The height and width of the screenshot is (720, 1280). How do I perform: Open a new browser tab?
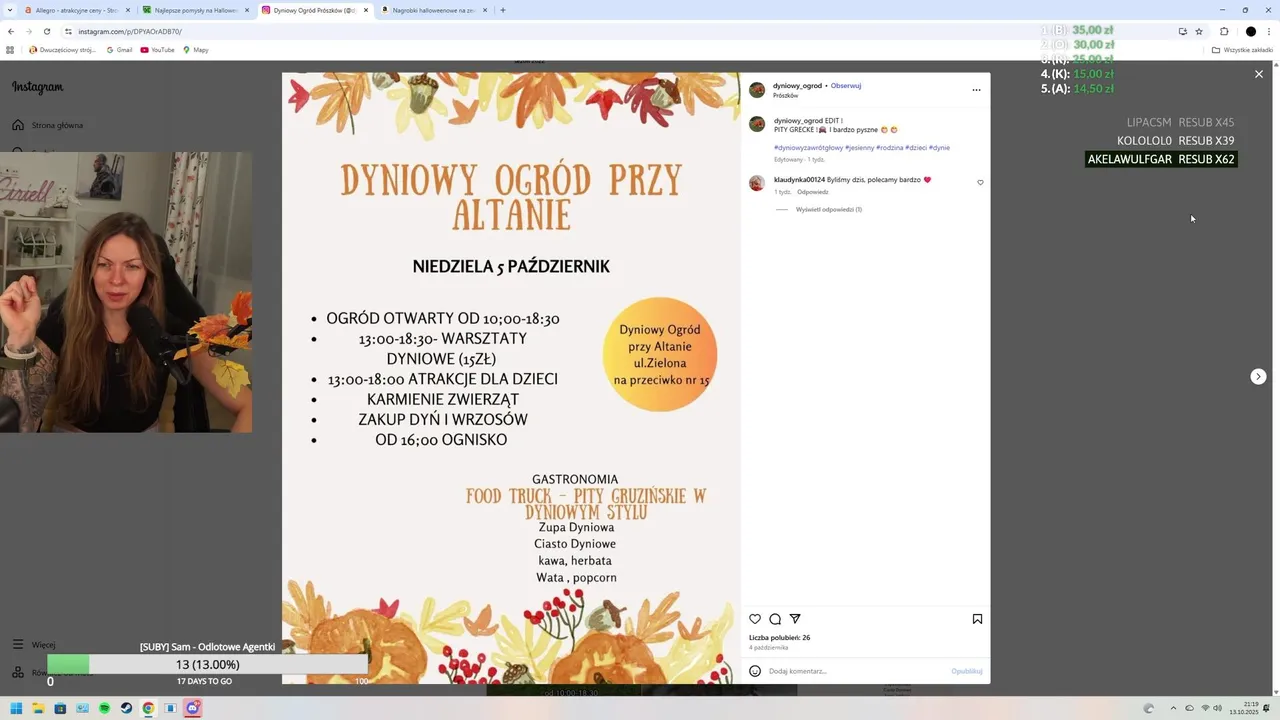click(x=502, y=10)
